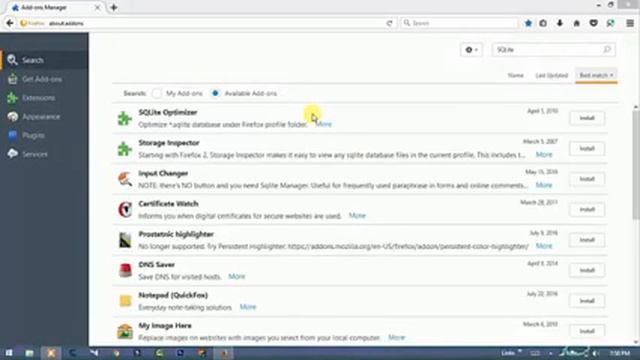This screenshot has width=640, height=360.
Task: Go back with the browser back arrow
Action: [x=10, y=23]
